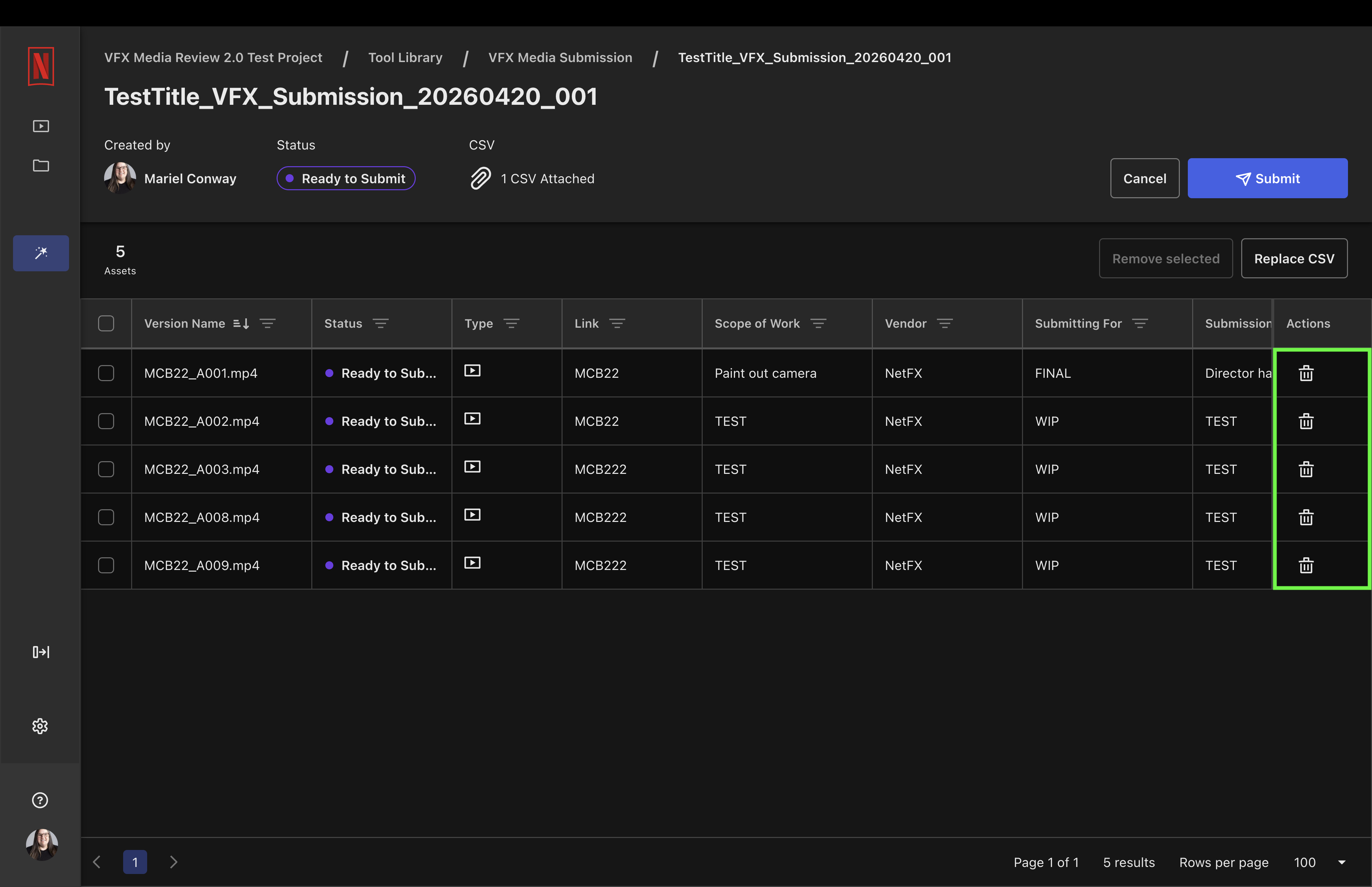The image size is (1372, 887).
Task: Click Mariel Conway creator avatar
Action: (x=120, y=179)
